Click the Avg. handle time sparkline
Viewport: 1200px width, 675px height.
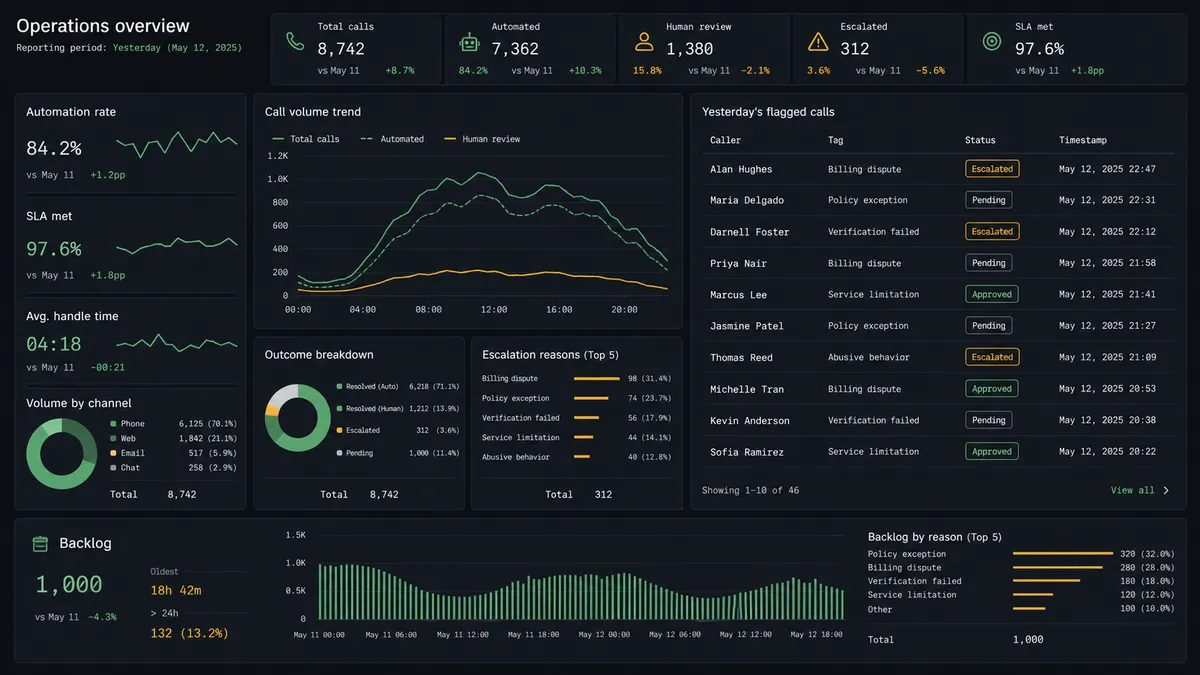[x=177, y=343]
